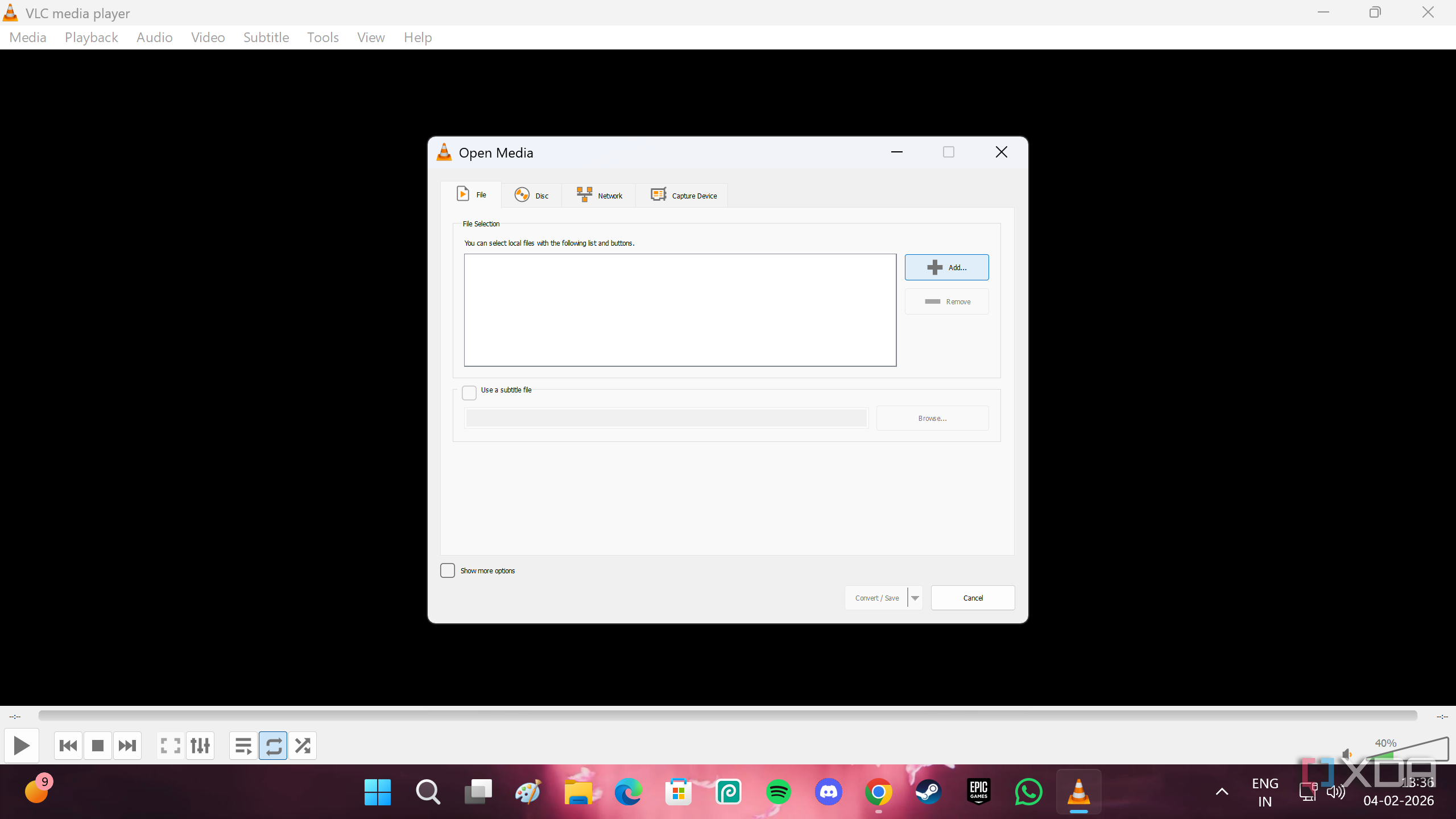
Task: Switch to the Capture Device tab
Action: [682, 196]
